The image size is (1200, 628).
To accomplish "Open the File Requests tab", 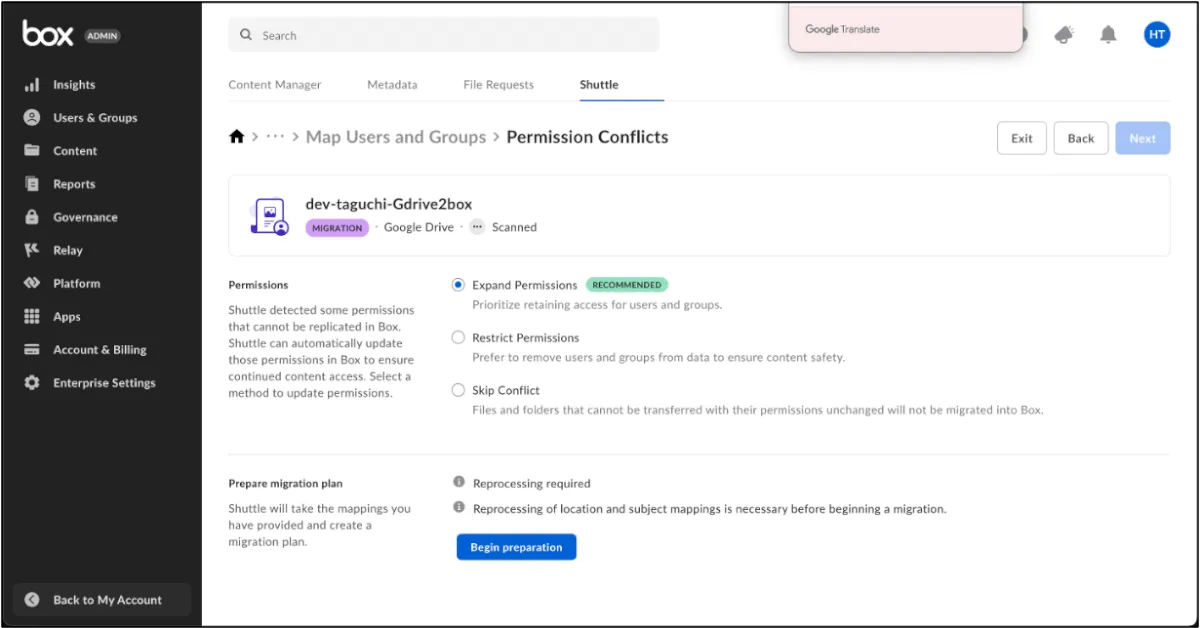I will coord(498,85).
